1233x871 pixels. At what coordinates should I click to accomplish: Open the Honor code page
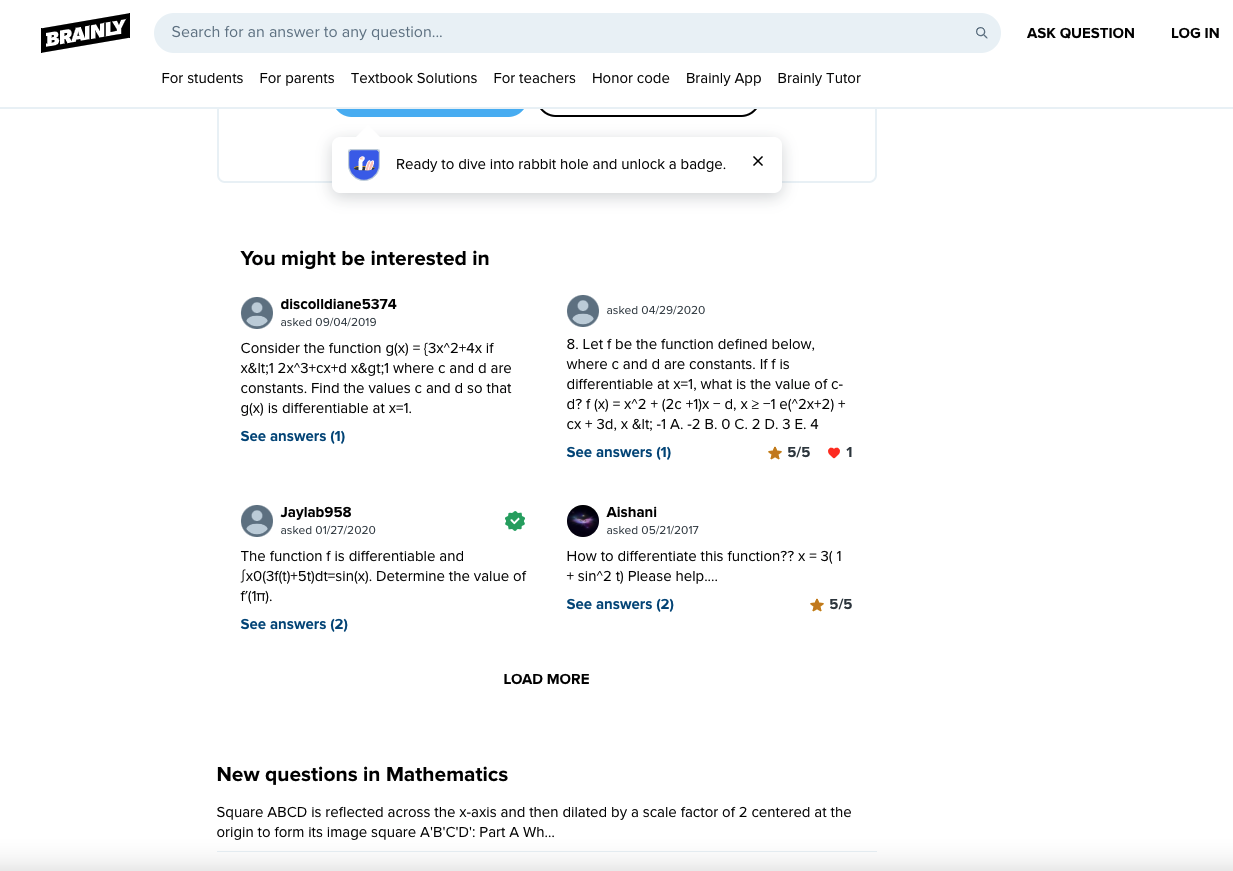[x=630, y=78]
